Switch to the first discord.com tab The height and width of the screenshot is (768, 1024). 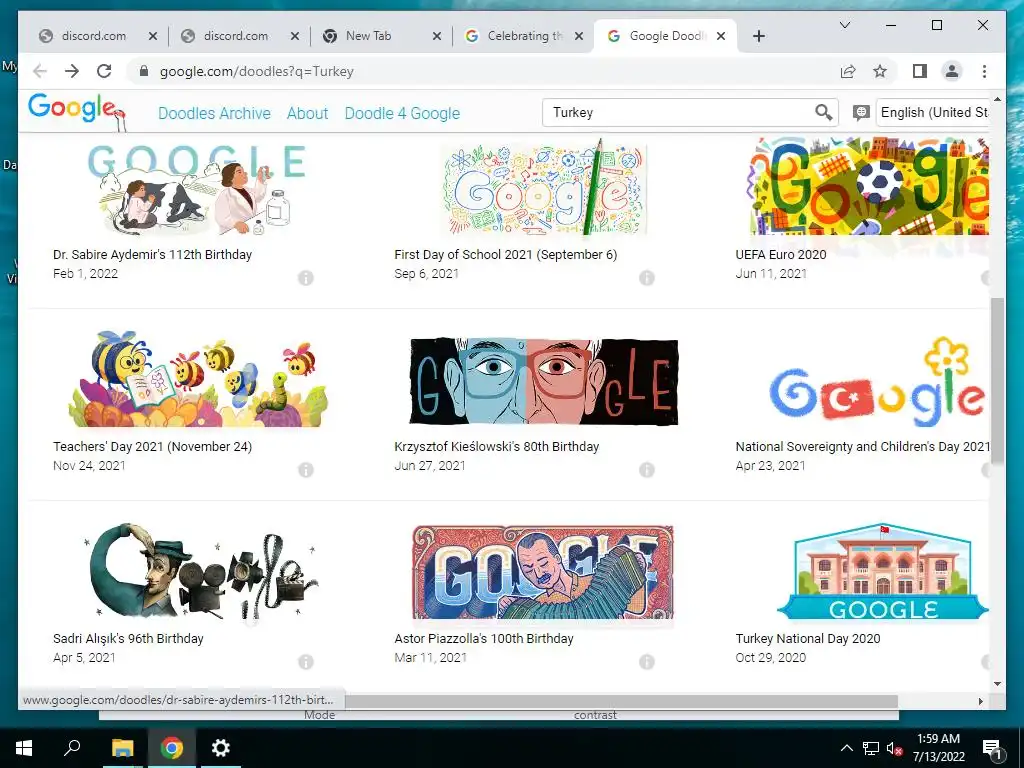point(94,36)
